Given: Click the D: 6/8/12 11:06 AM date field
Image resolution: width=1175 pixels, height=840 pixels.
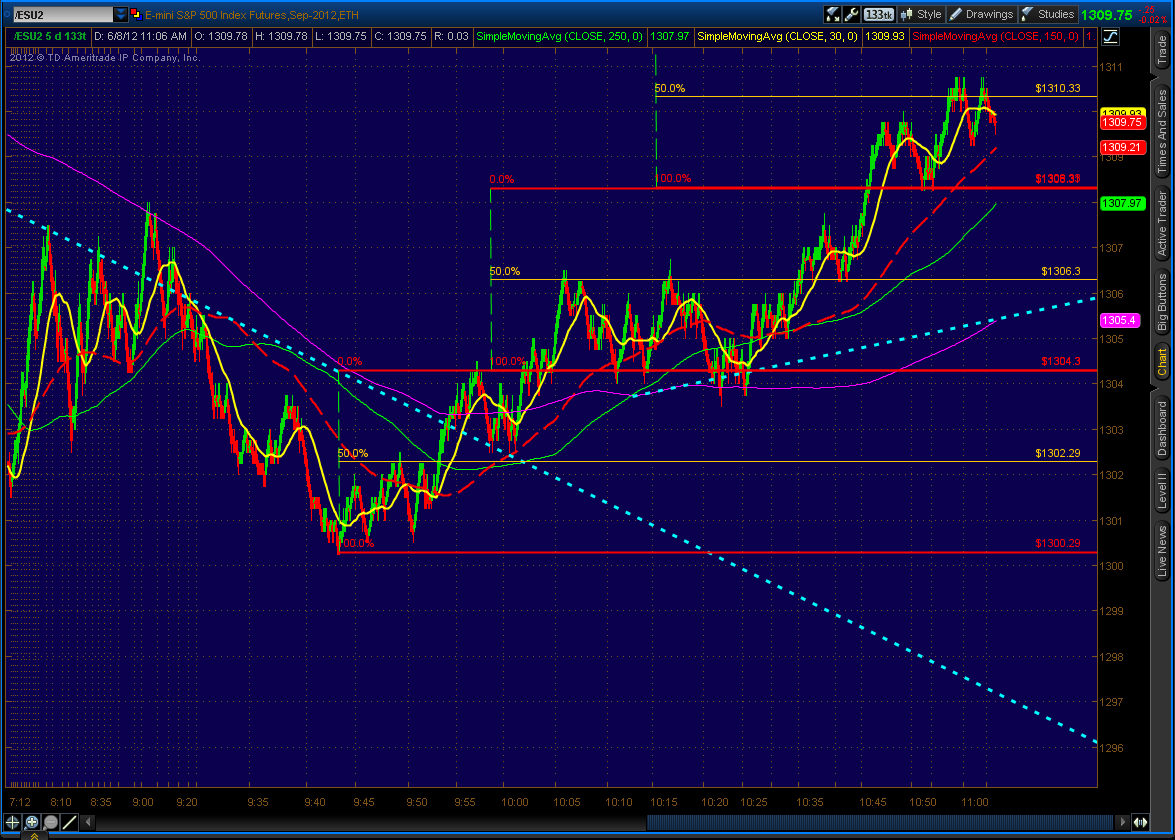Looking at the screenshot, I should click(141, 36).
